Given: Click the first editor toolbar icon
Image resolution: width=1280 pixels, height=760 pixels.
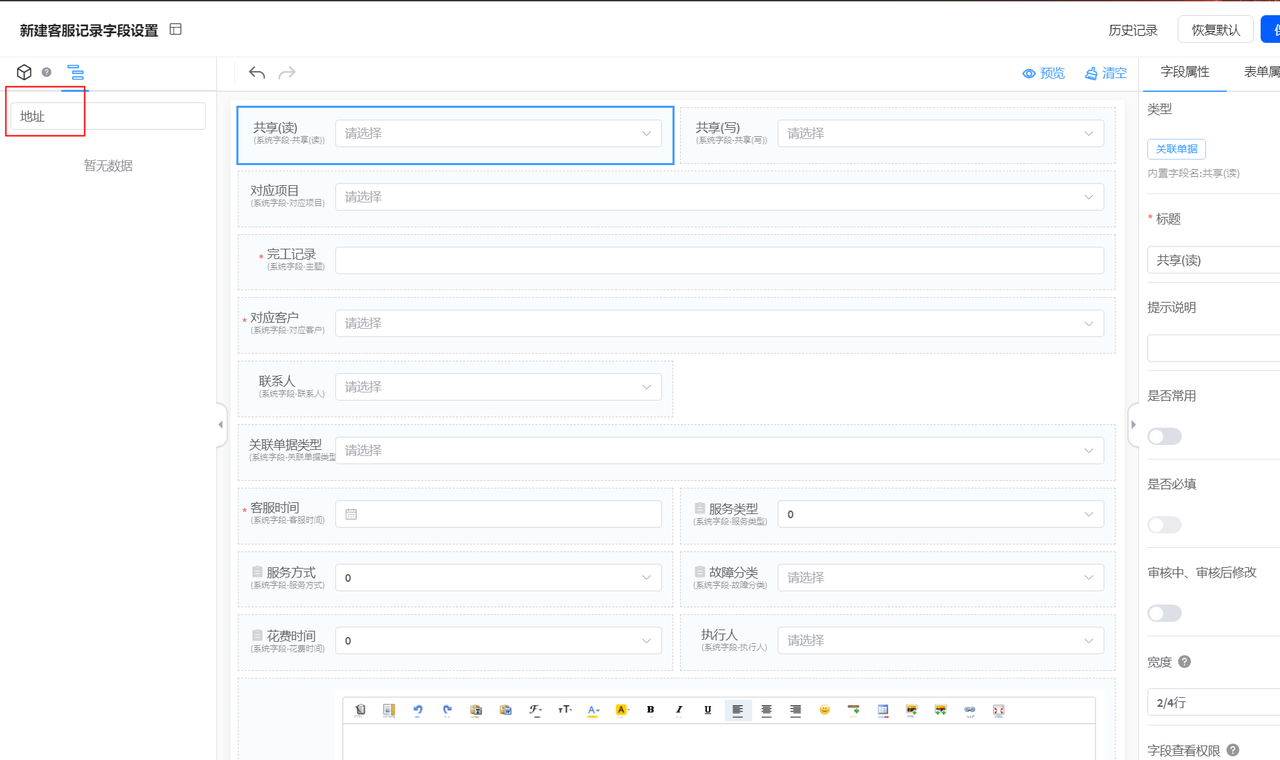Looking at the screenshot, I should coord(360,710).
